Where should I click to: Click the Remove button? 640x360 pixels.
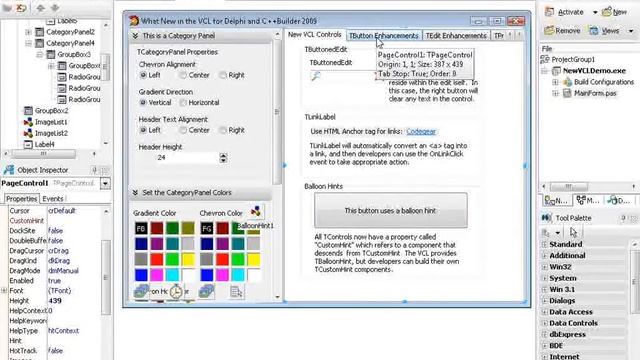pos(562,31)
